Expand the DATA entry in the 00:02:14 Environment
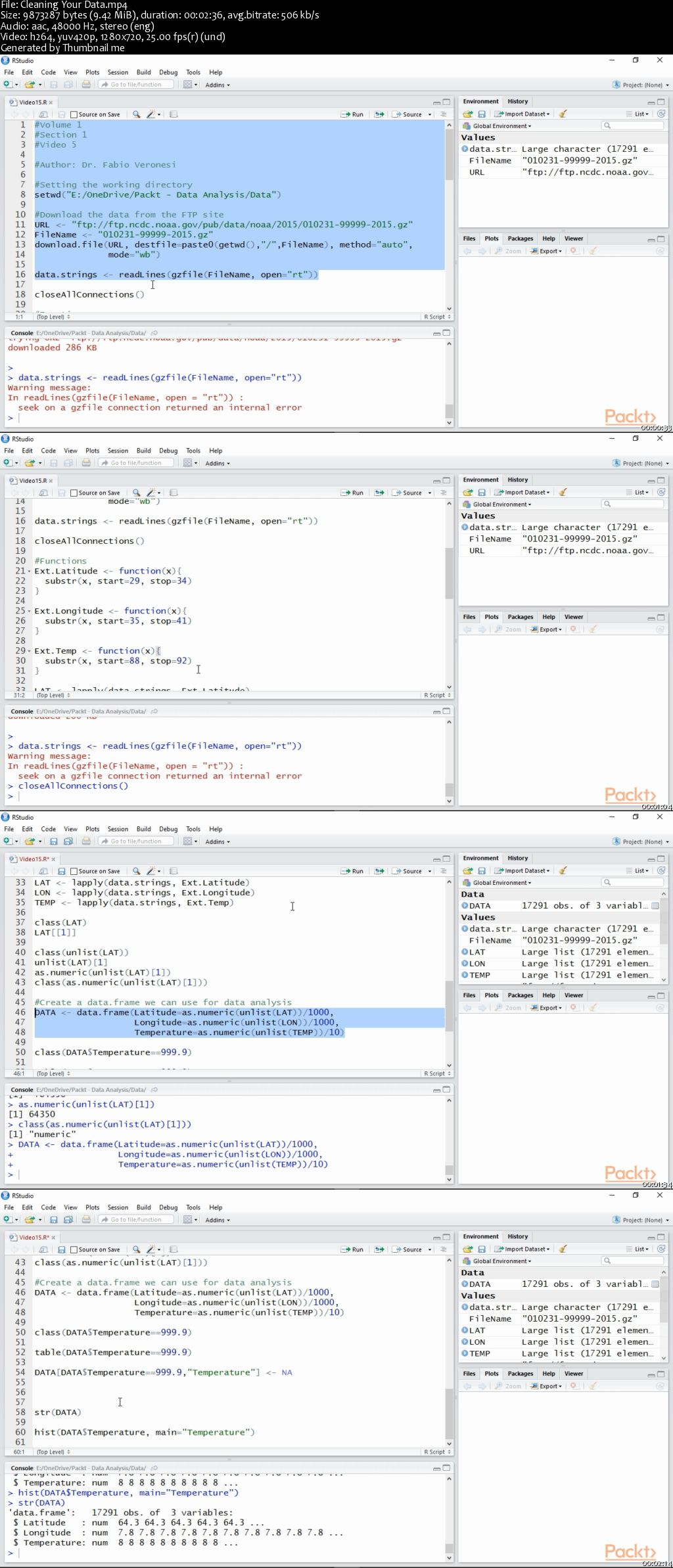This screenshot has width=673, height=1568. [465, 1284]
